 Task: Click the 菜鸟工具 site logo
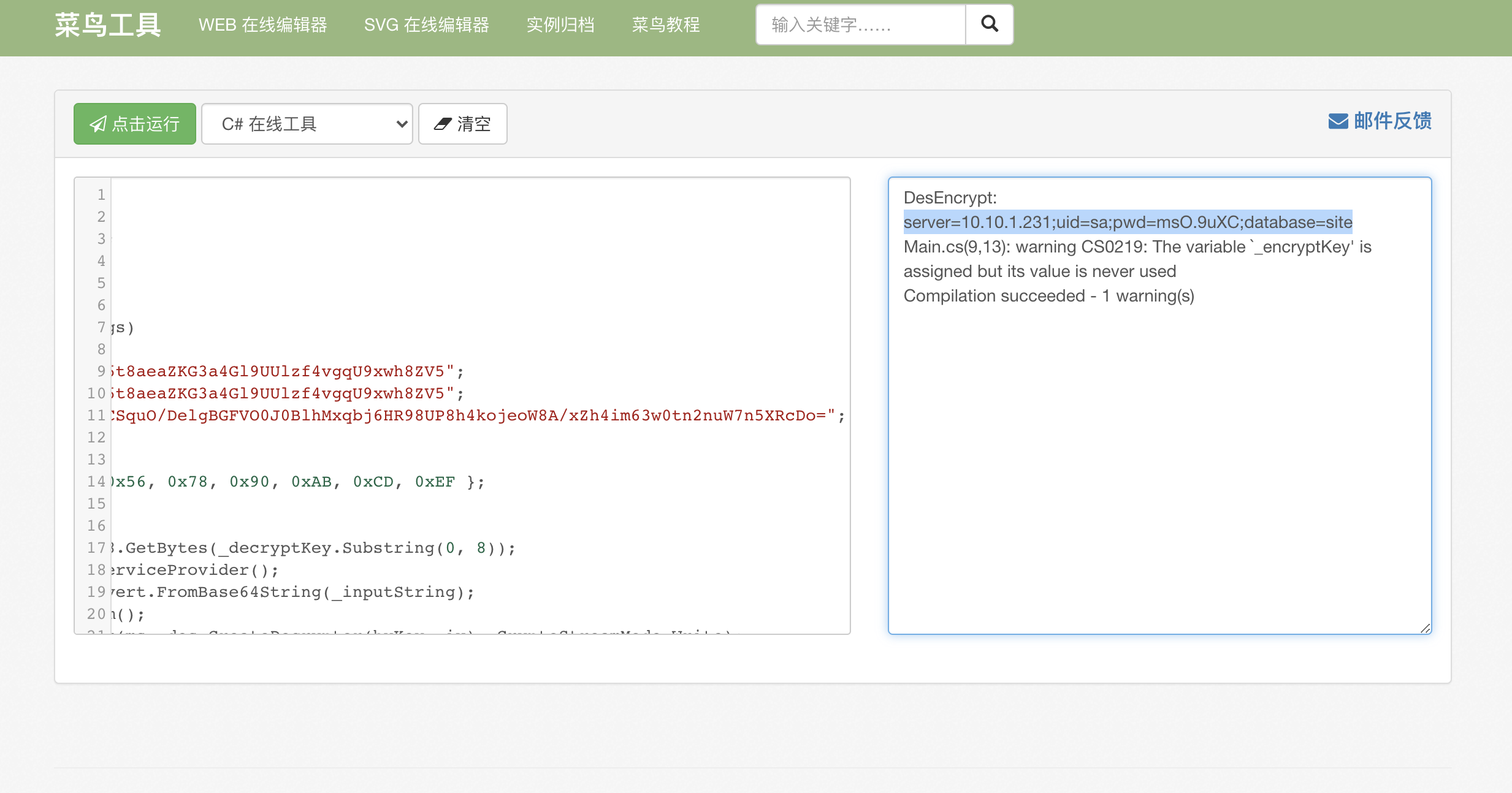click(x=108, y=25)
